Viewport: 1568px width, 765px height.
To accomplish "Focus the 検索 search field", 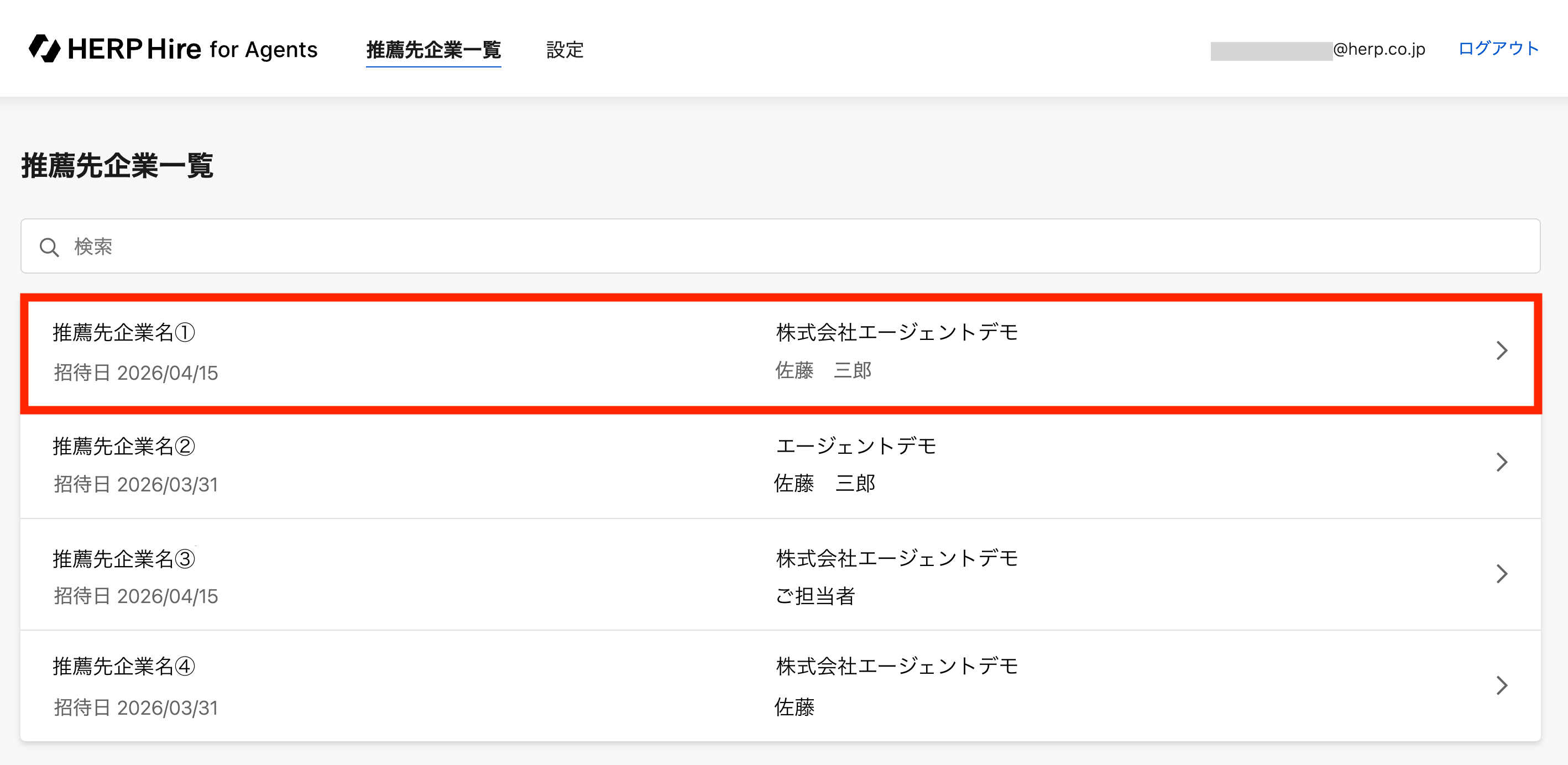I will pos(780,246).
